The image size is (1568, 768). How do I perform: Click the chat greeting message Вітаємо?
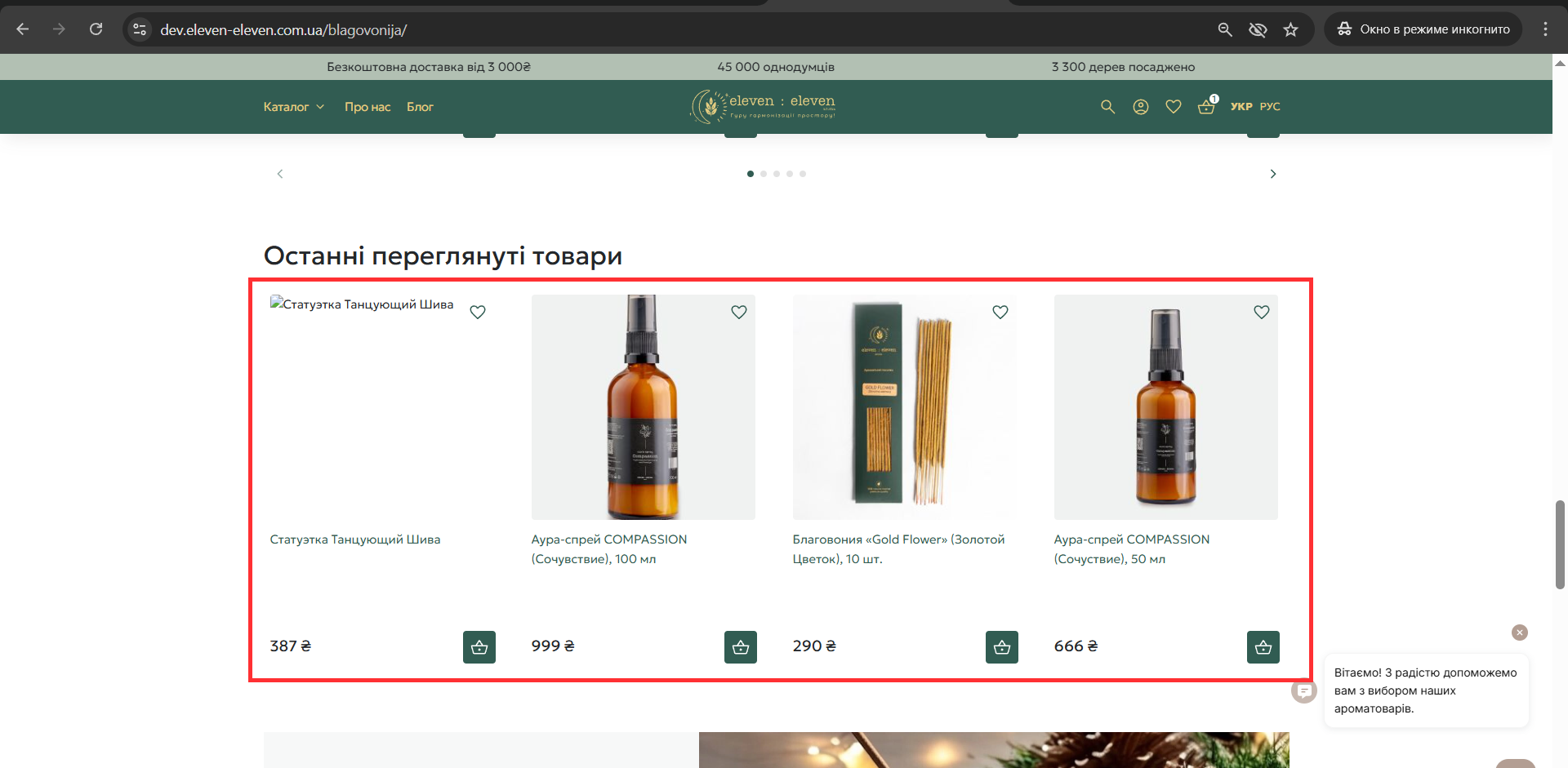click(x=1426, y=690)
